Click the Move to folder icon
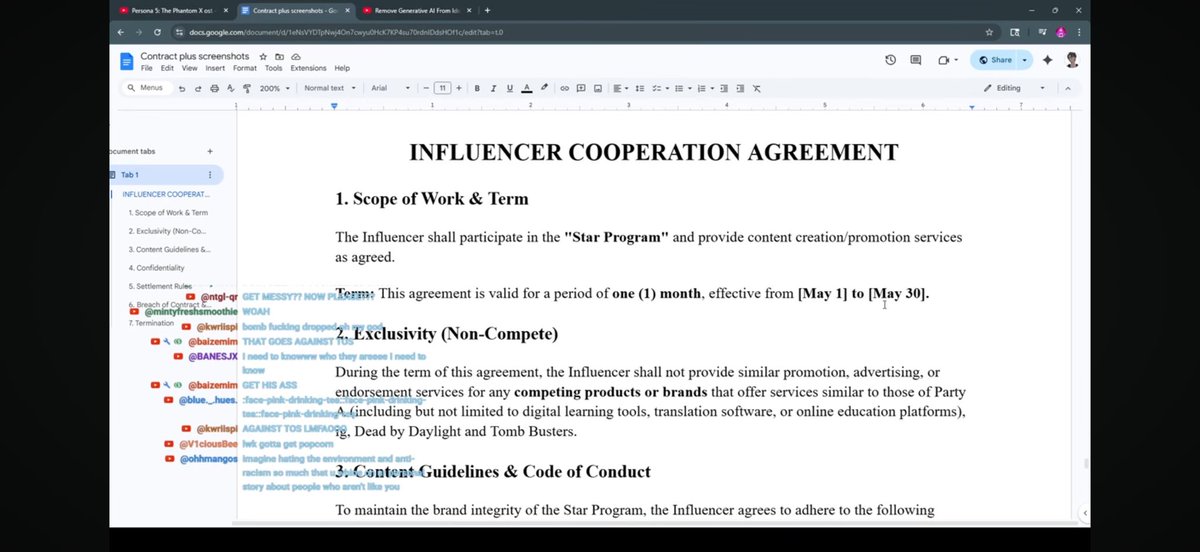This screenshot has height=552, width=1200. coord(279,57)
